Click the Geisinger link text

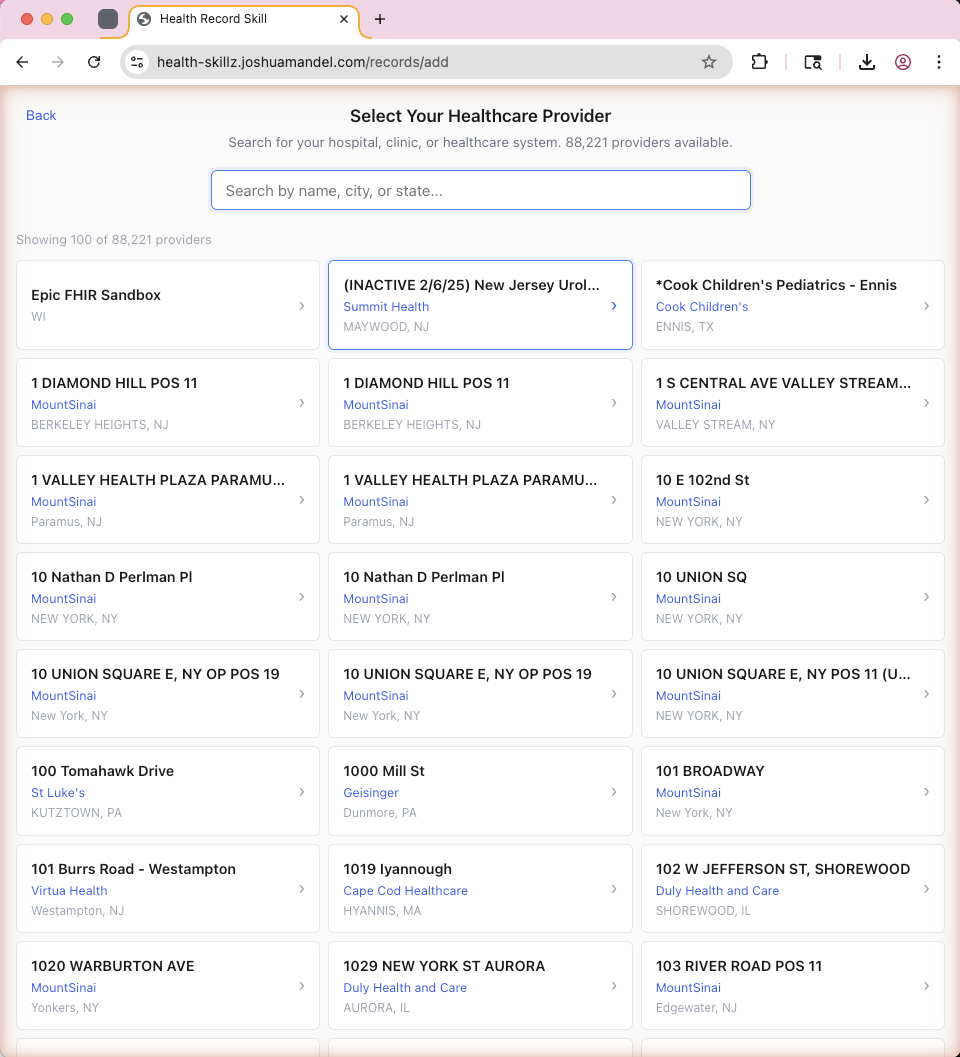371,792
